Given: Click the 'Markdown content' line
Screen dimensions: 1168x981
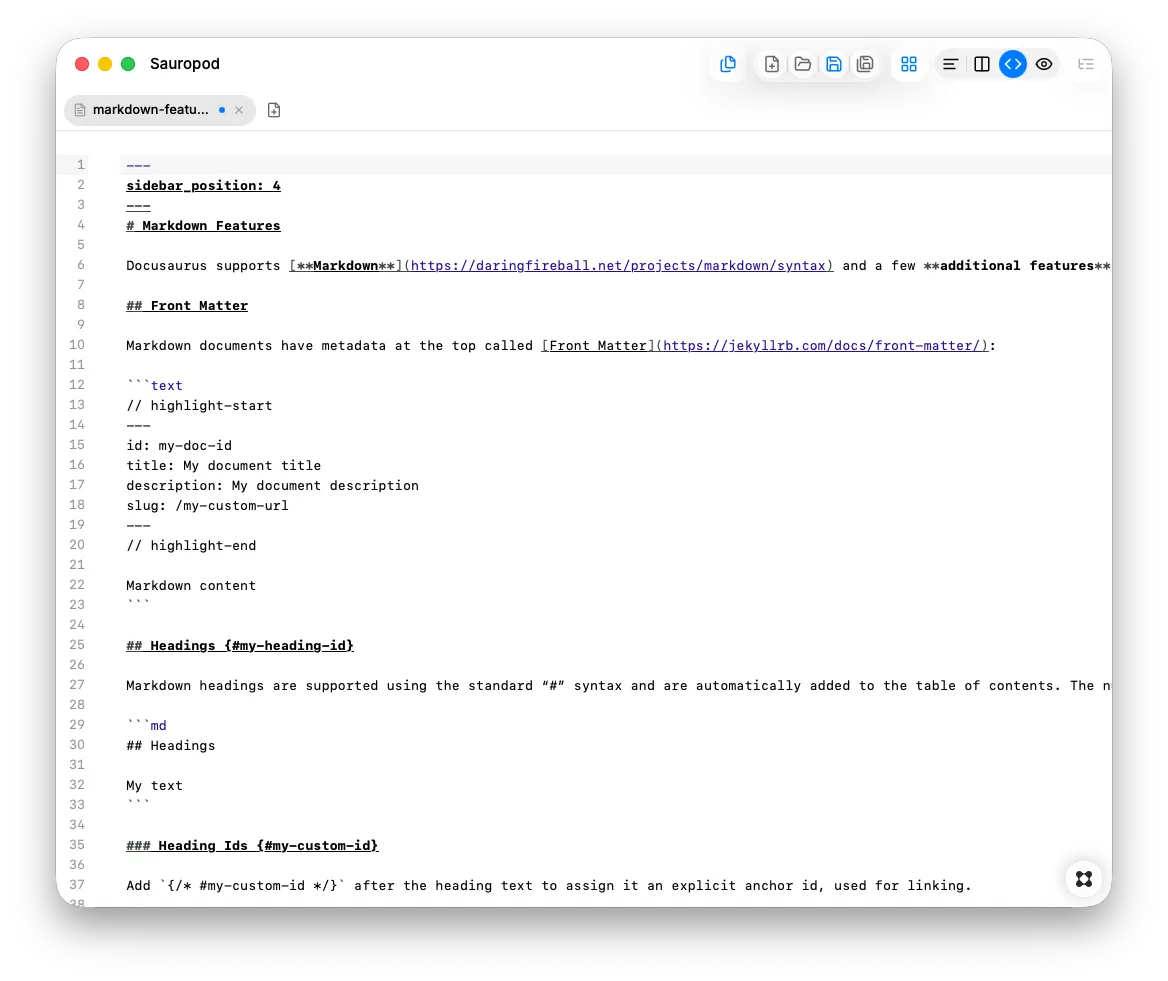Looking at the screenshot, I should 191,585.
